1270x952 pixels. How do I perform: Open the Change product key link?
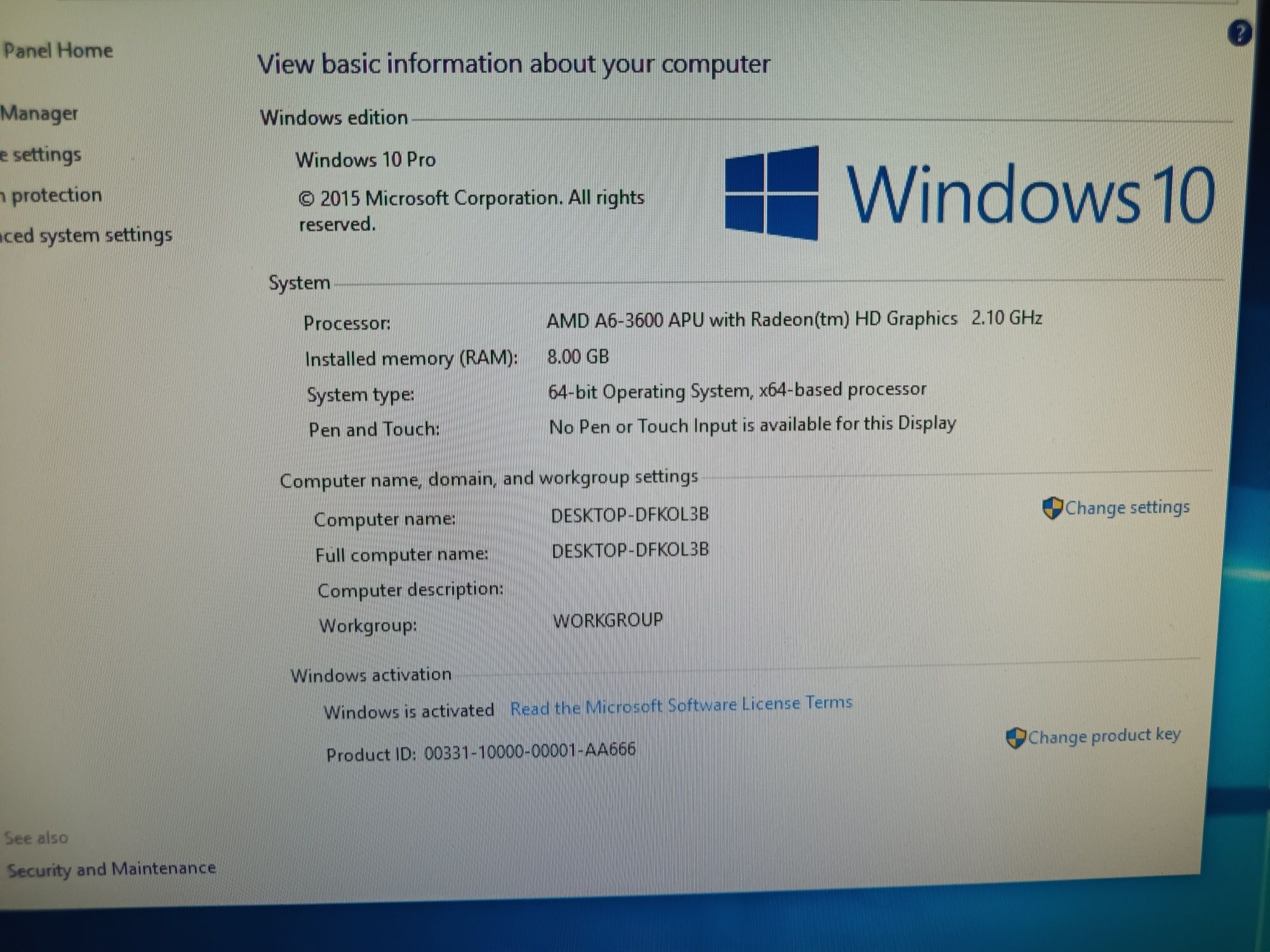click(x=1104, y=736)
